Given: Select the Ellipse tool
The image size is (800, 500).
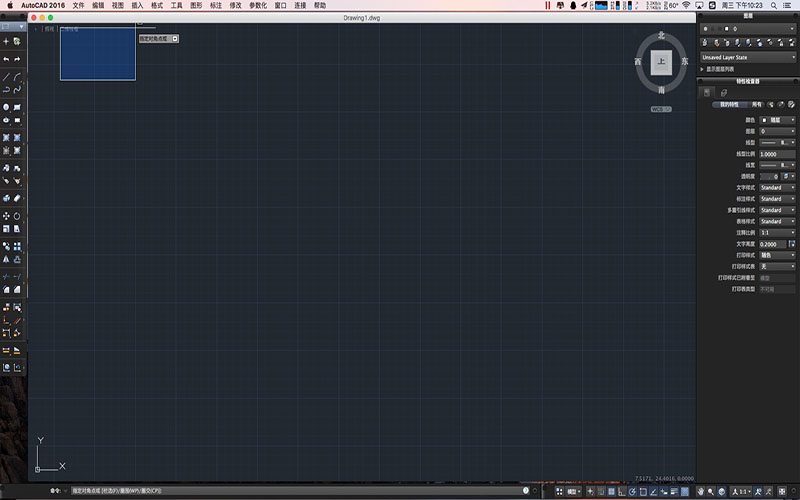Looking at the screenshot, I should pyautogui.click(x=6, y=120).
